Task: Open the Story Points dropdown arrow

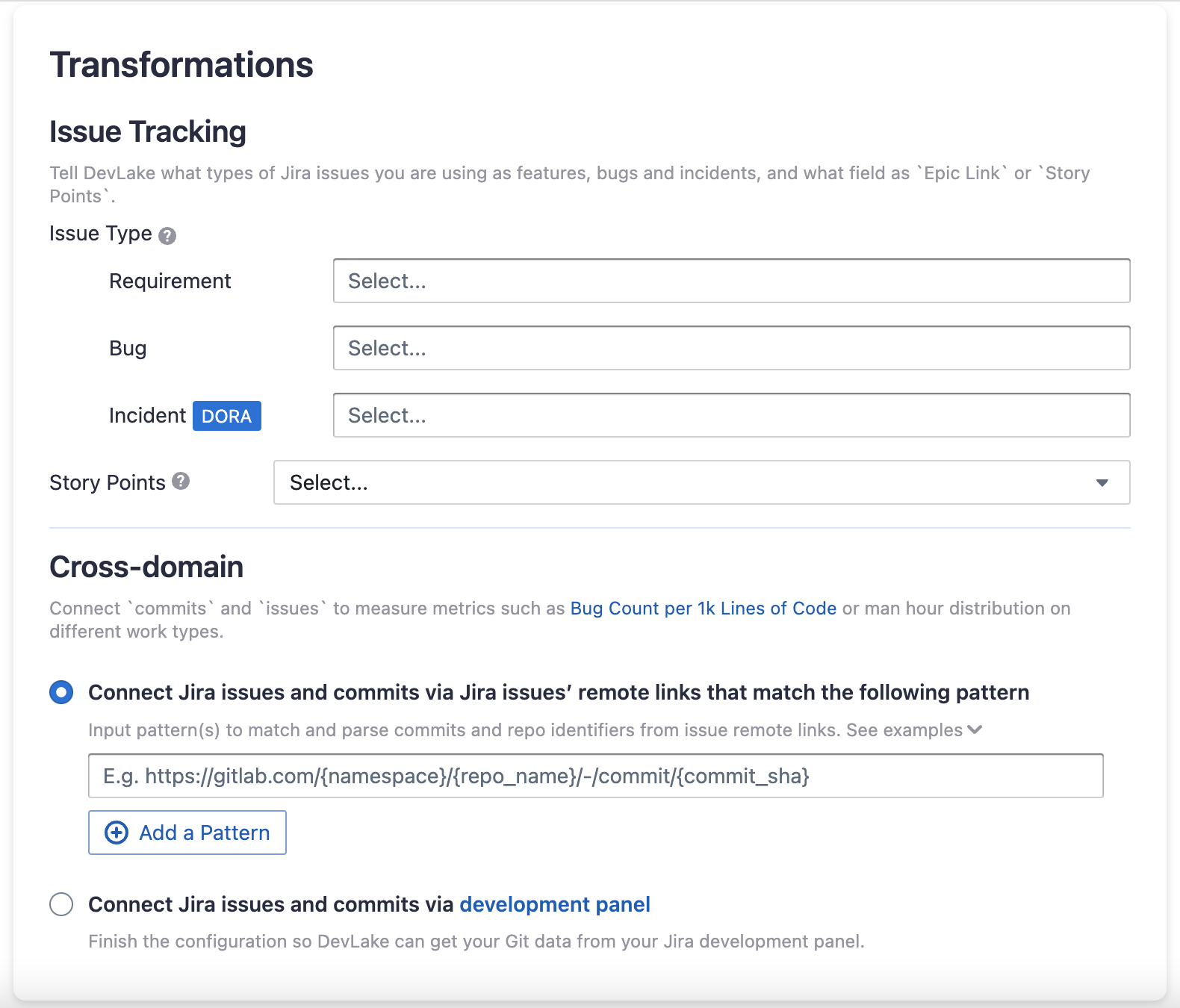Action: click(1102, 483)
